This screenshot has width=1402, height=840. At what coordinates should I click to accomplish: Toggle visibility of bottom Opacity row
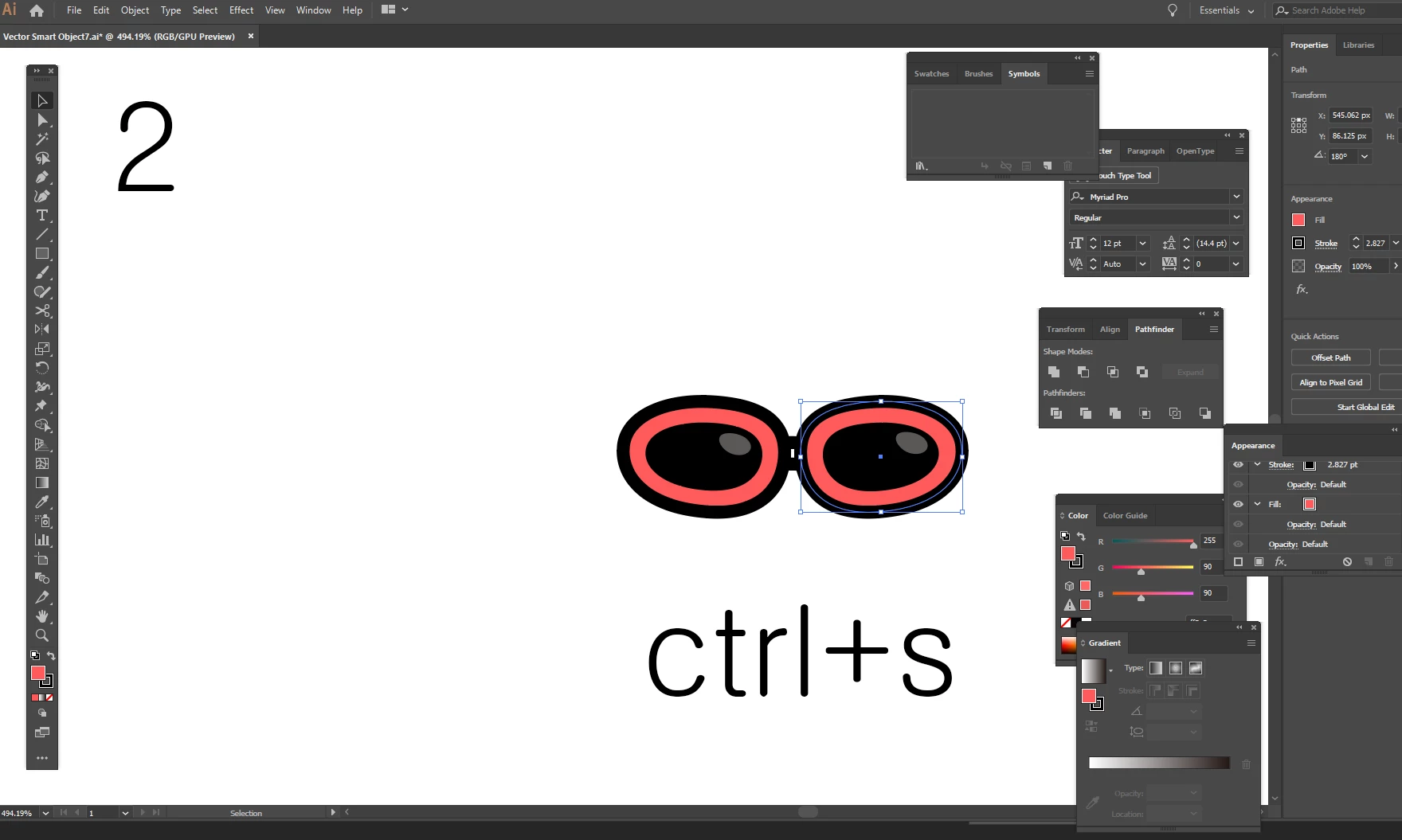click(x=1238, y=544)
